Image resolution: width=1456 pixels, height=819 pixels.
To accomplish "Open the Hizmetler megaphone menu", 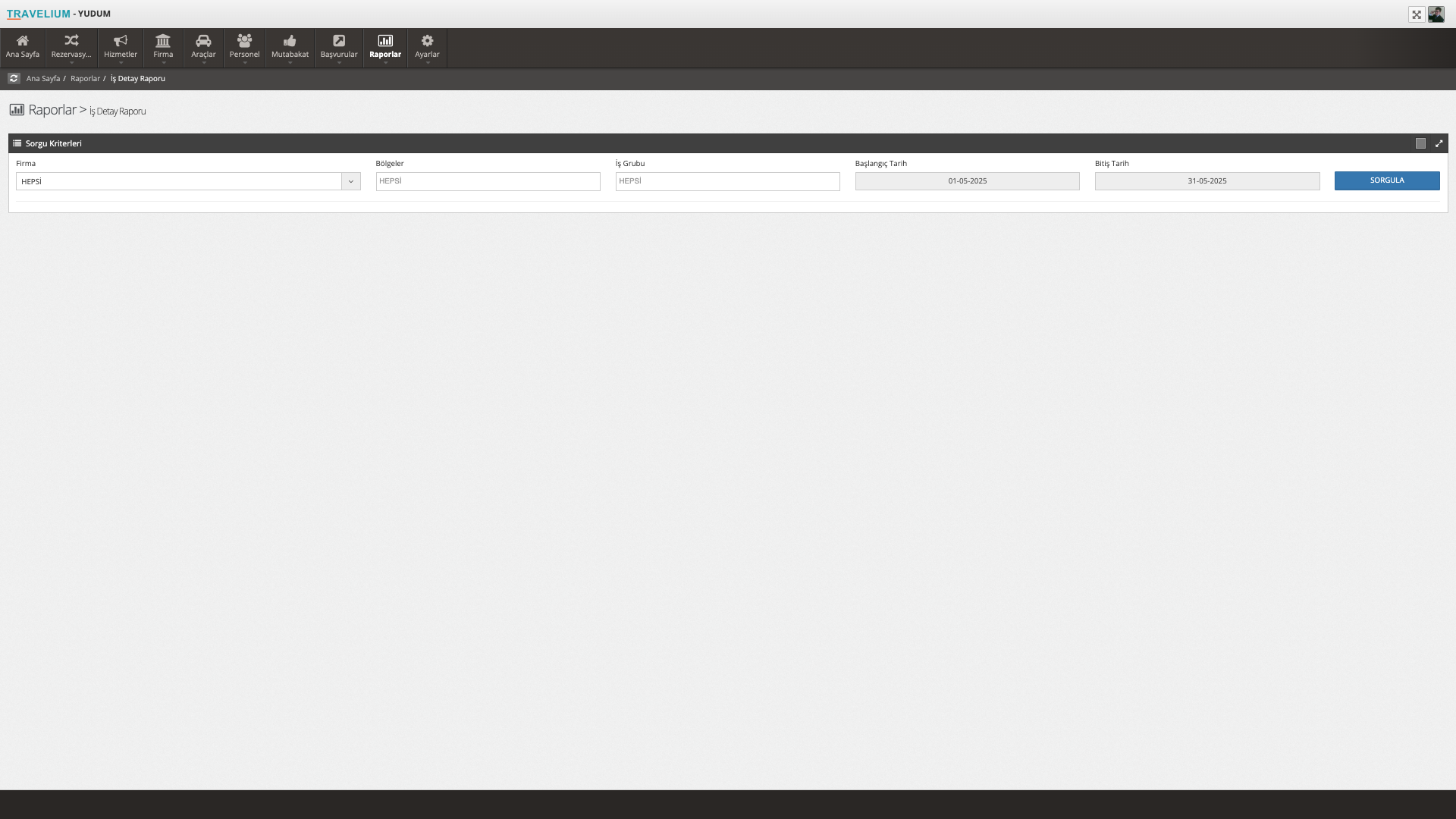I will (121, 46).
